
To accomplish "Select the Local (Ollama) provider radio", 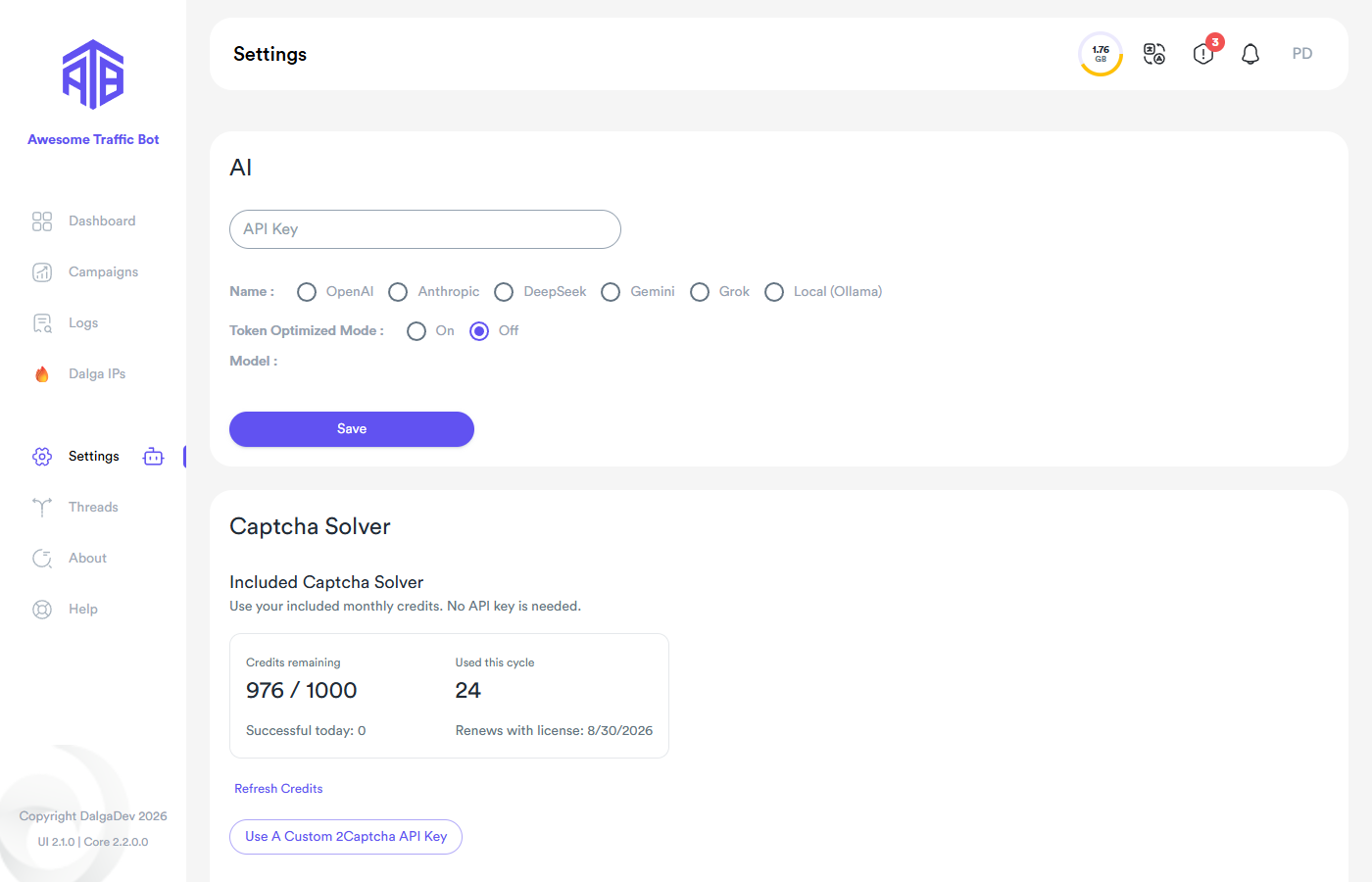I will point(774,292).
